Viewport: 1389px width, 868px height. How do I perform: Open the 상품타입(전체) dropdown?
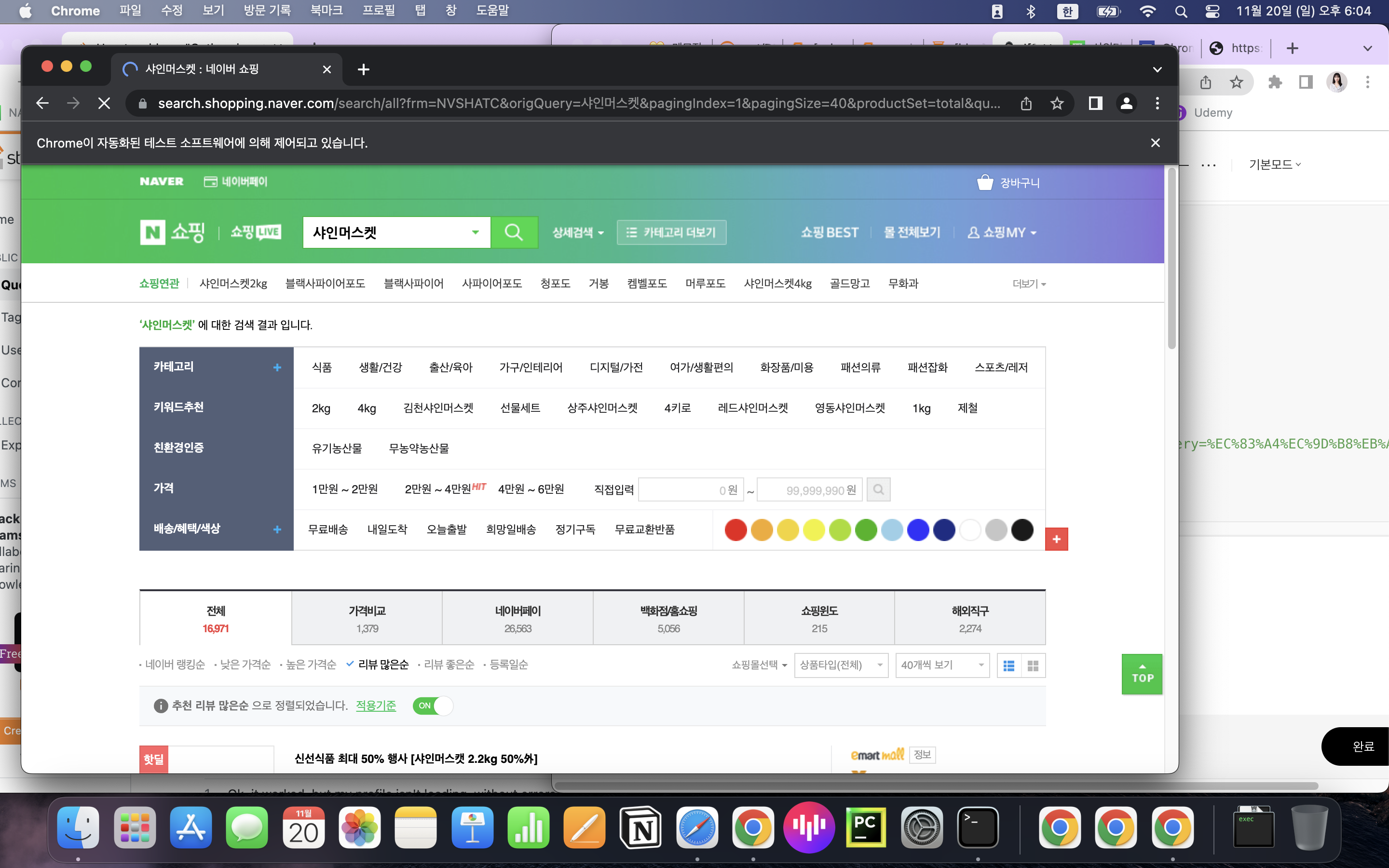841,665
